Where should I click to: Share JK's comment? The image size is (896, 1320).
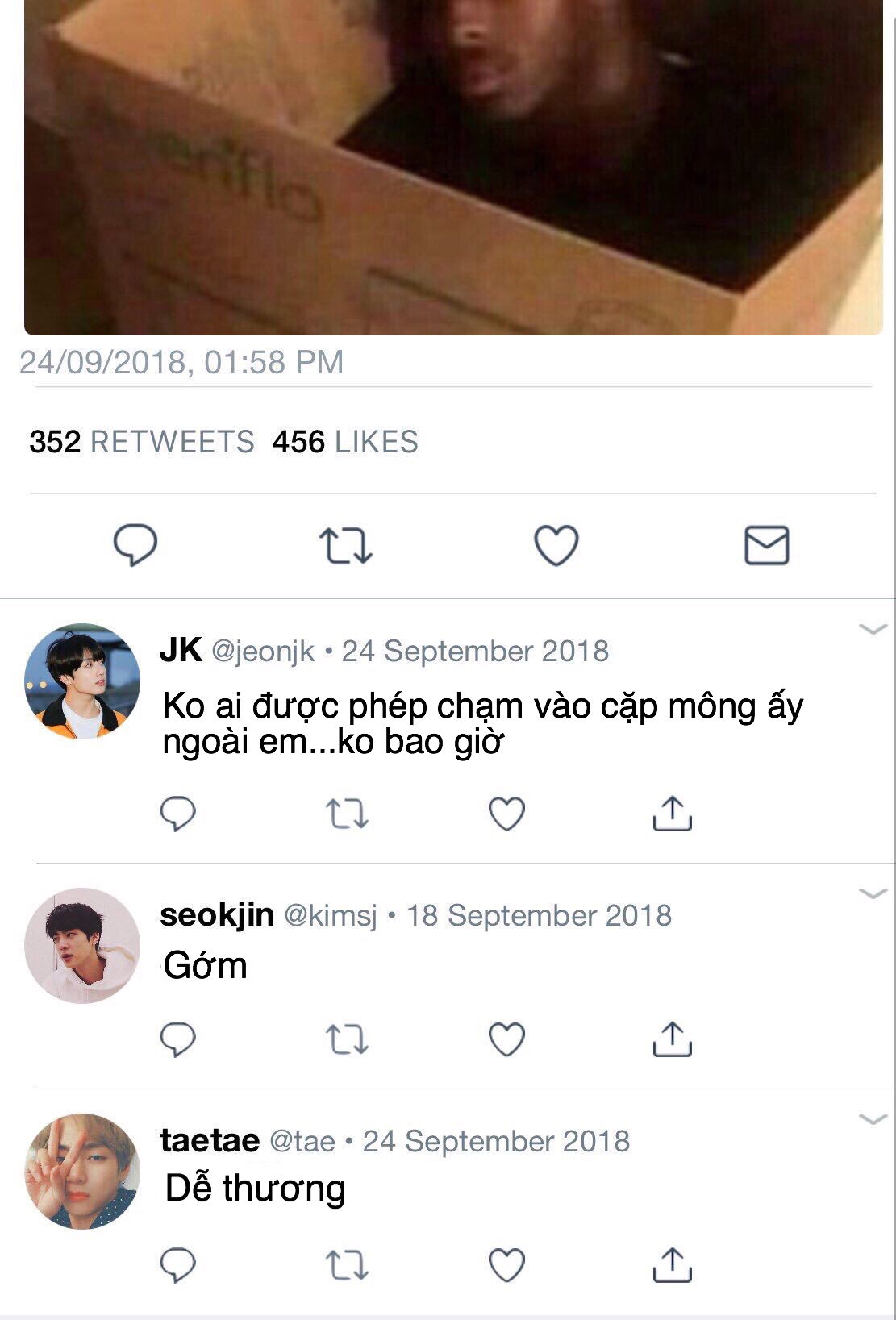(x=672, y=813)
